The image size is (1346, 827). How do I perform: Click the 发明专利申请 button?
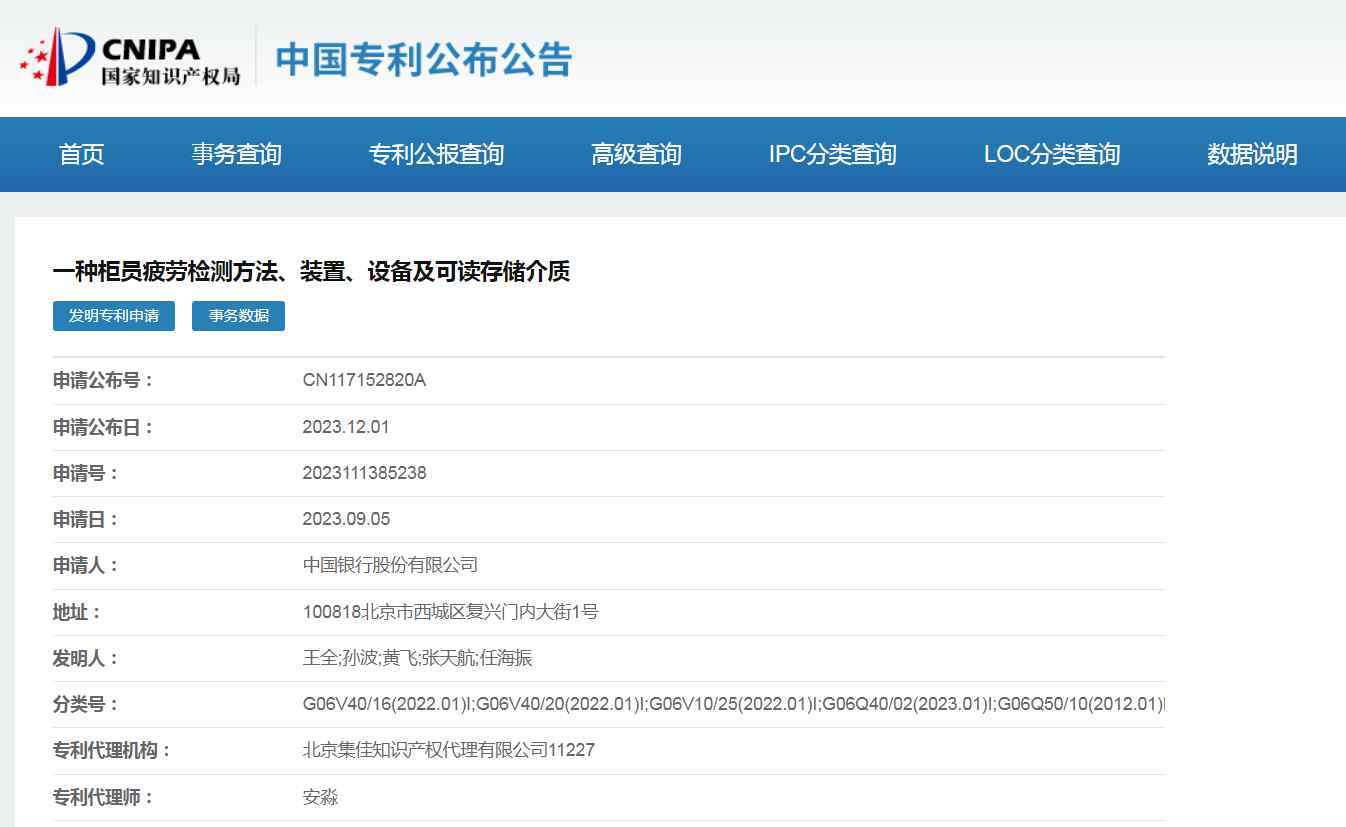click(x=114, y=316)
